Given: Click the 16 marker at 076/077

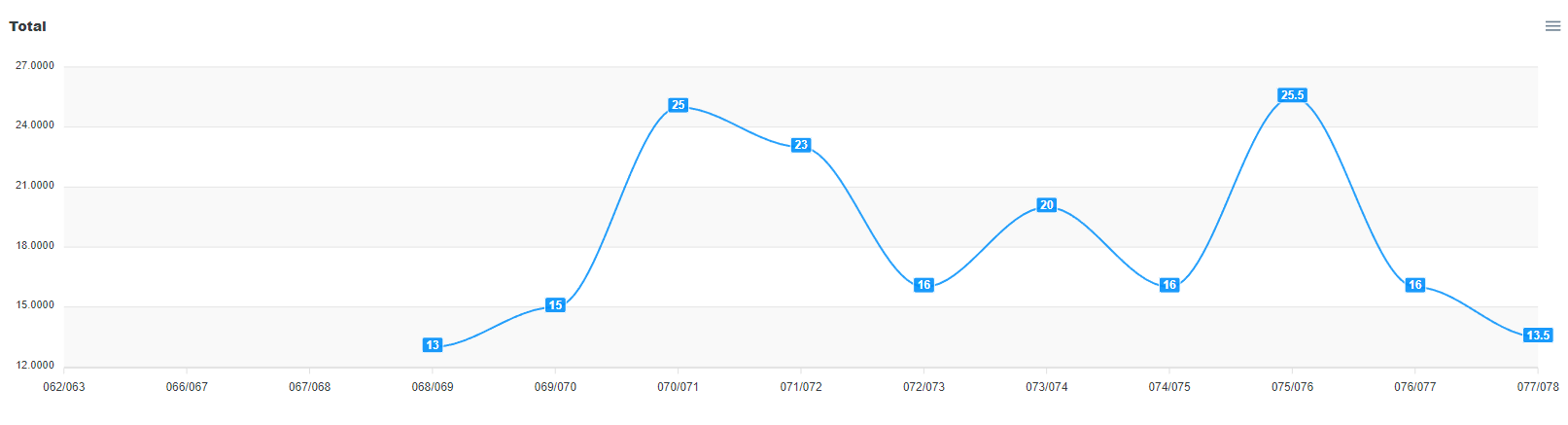Looking at the screenshot, I should (x=1415, y=285).
